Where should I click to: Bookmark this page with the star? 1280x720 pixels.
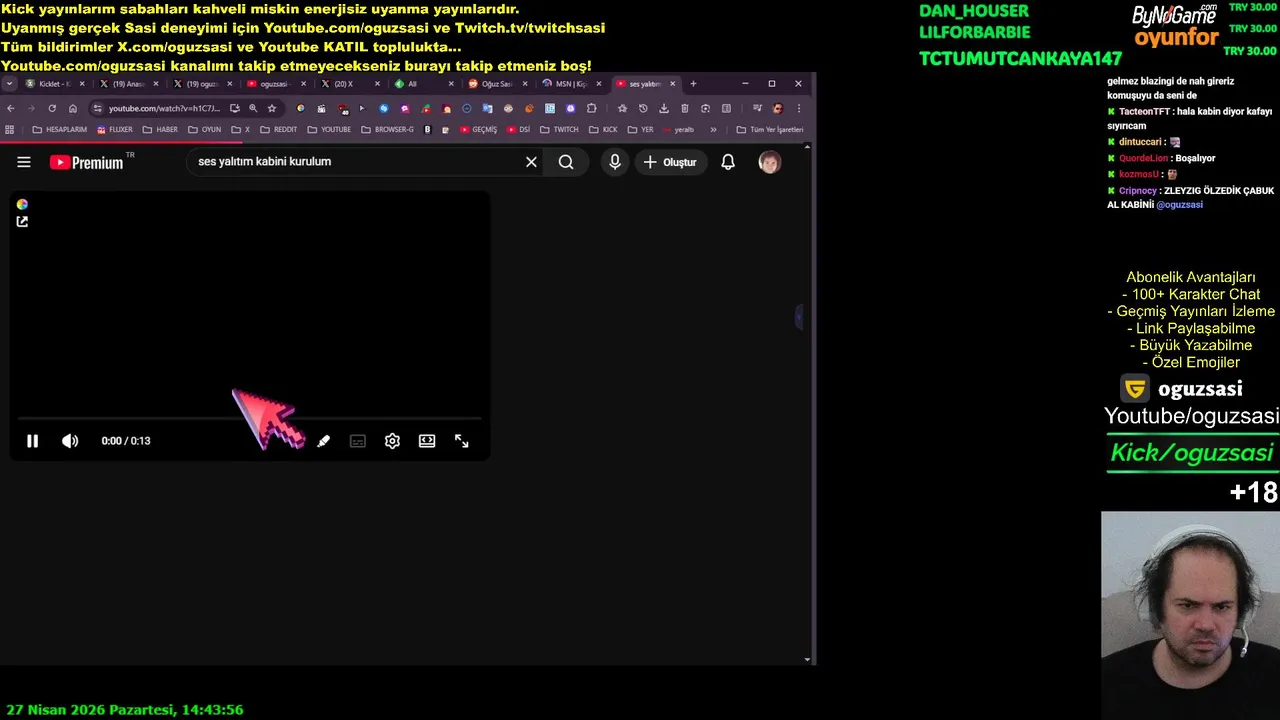[x=272, y=108]
